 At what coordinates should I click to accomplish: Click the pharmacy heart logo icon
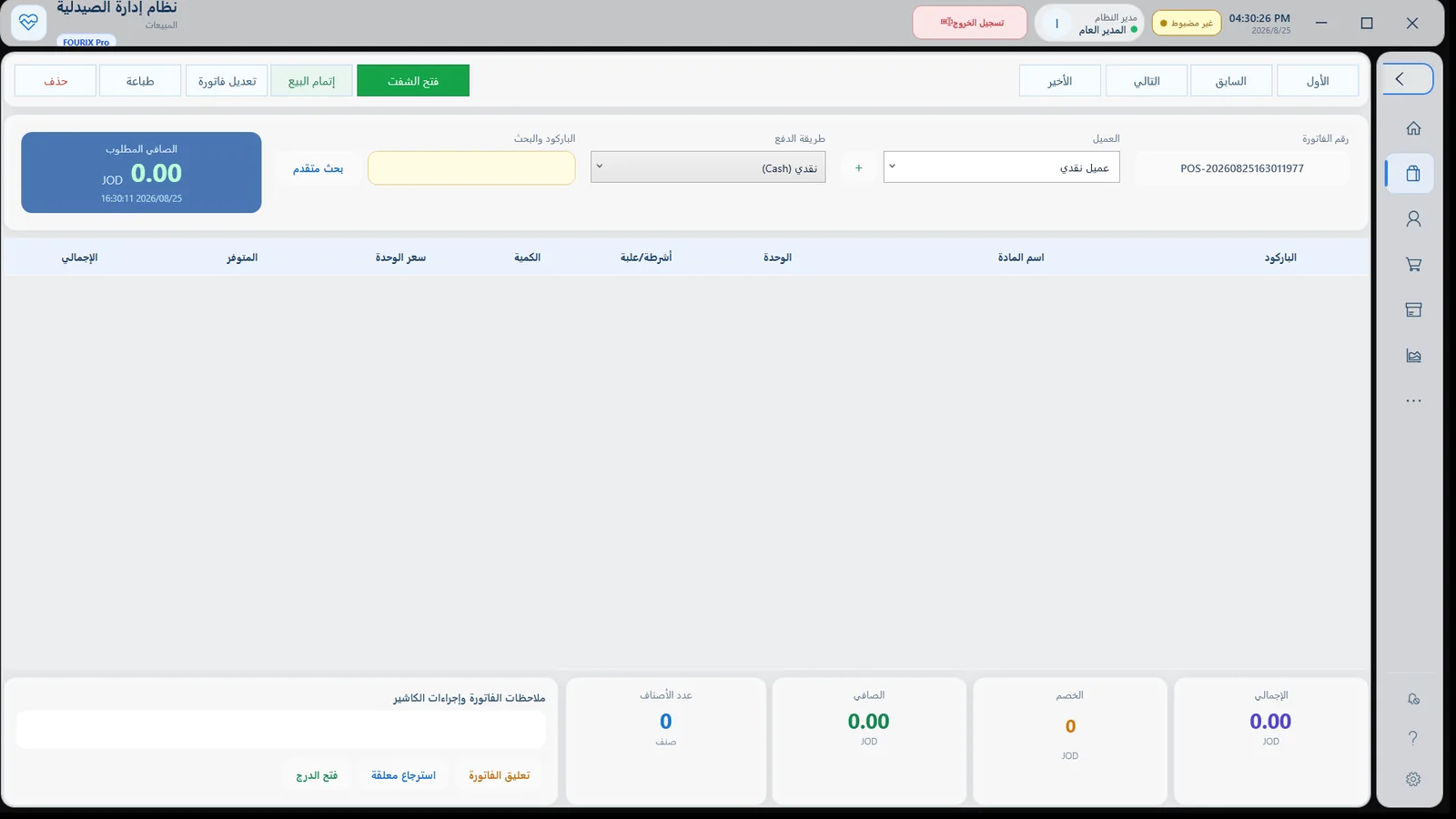[x=28, y=22]
